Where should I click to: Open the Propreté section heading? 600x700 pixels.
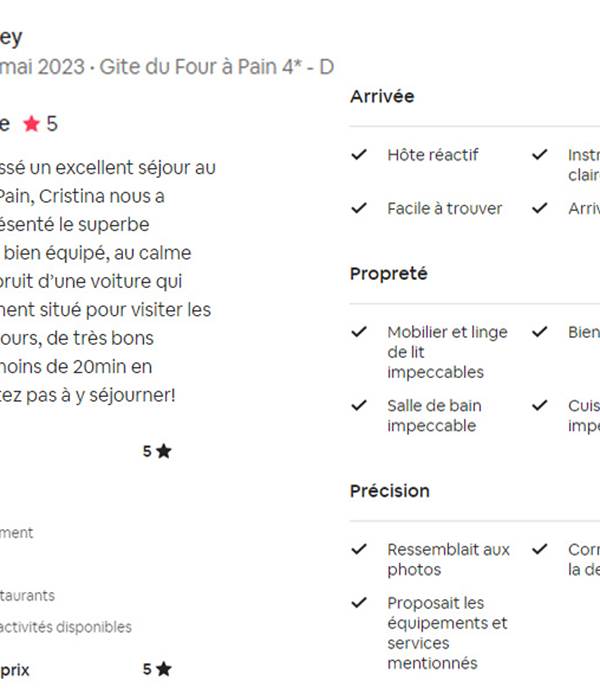388,274
